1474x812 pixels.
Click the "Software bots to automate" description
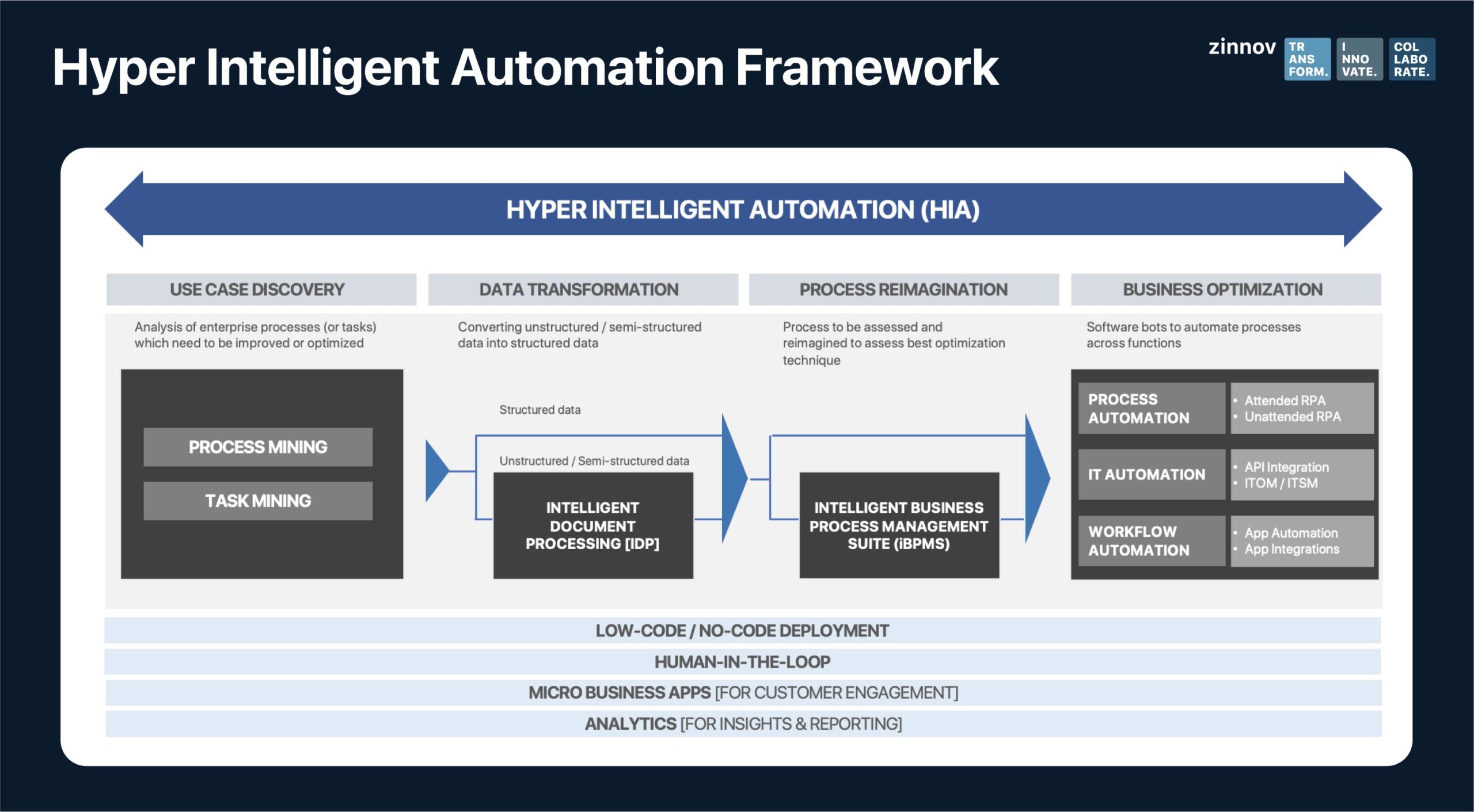[x=1193, y=335]
